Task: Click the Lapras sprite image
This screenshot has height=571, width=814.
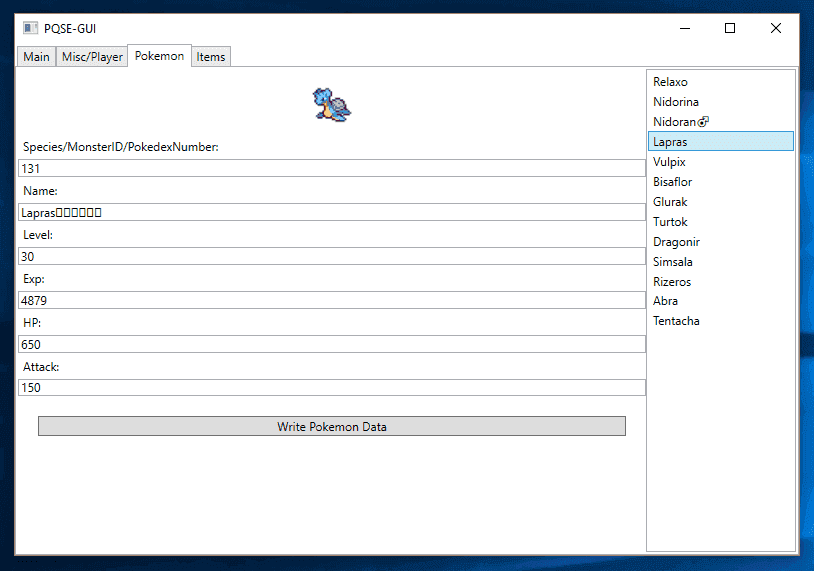Action: point(332,105)
